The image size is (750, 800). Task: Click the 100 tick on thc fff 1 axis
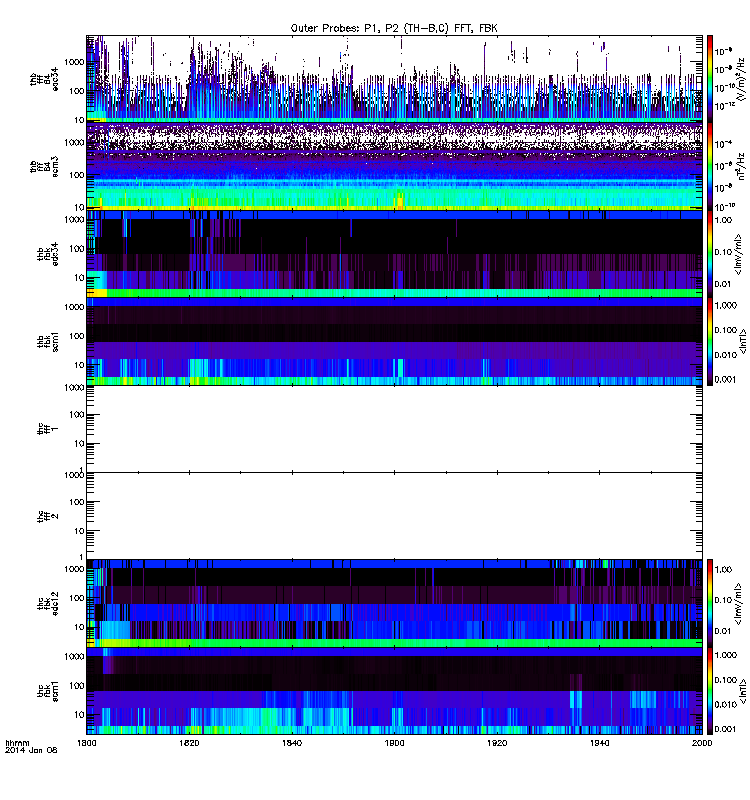tap(77, 415)
